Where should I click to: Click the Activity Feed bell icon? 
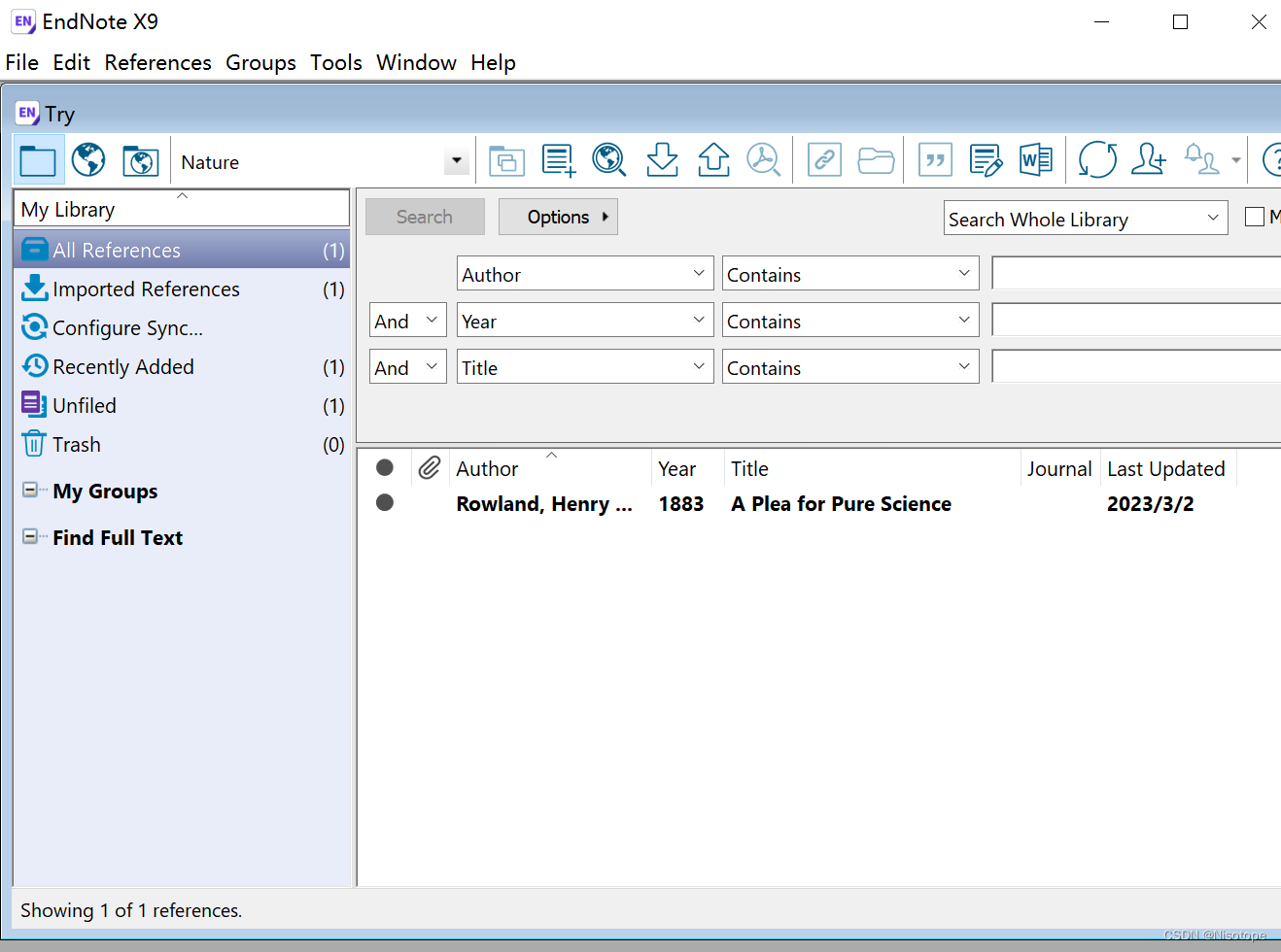1201,158
